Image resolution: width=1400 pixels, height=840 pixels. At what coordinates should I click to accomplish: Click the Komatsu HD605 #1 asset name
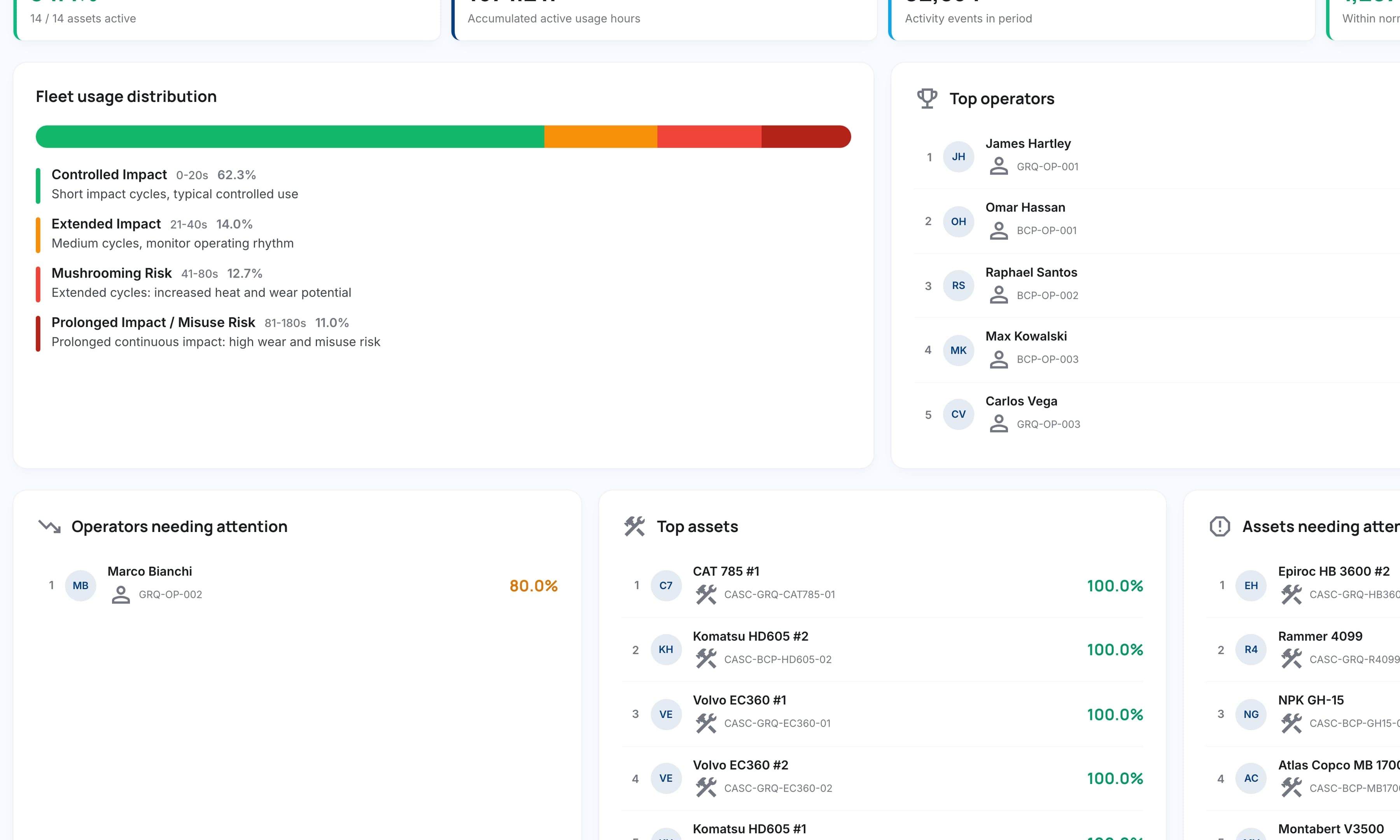click(749, 829)
